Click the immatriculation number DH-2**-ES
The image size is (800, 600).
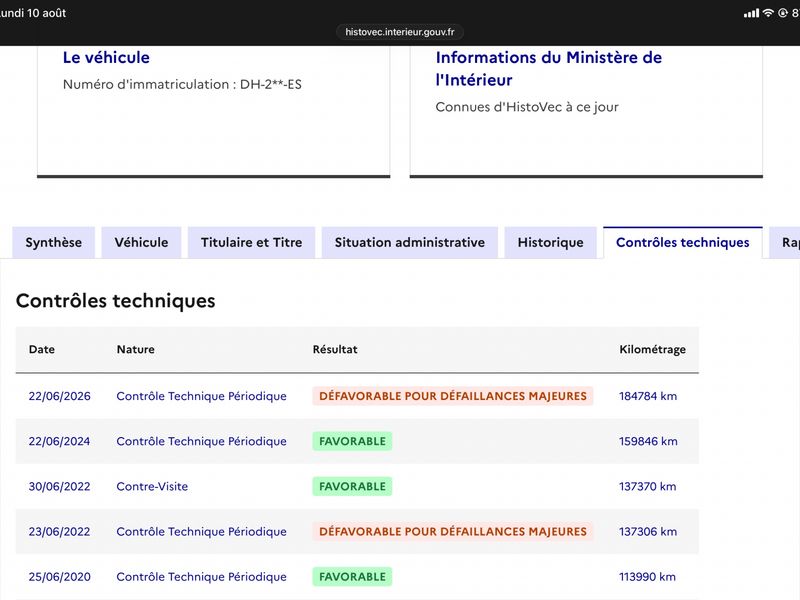click(x=270, y=84)
